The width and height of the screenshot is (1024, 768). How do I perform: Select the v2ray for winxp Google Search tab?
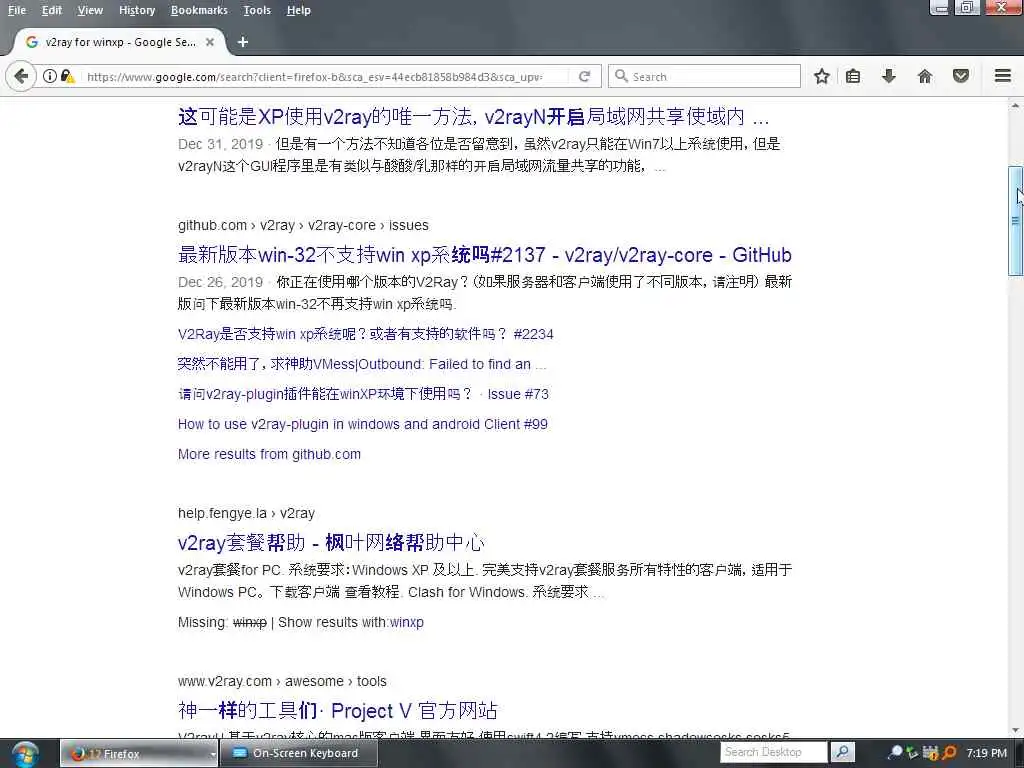120,42
